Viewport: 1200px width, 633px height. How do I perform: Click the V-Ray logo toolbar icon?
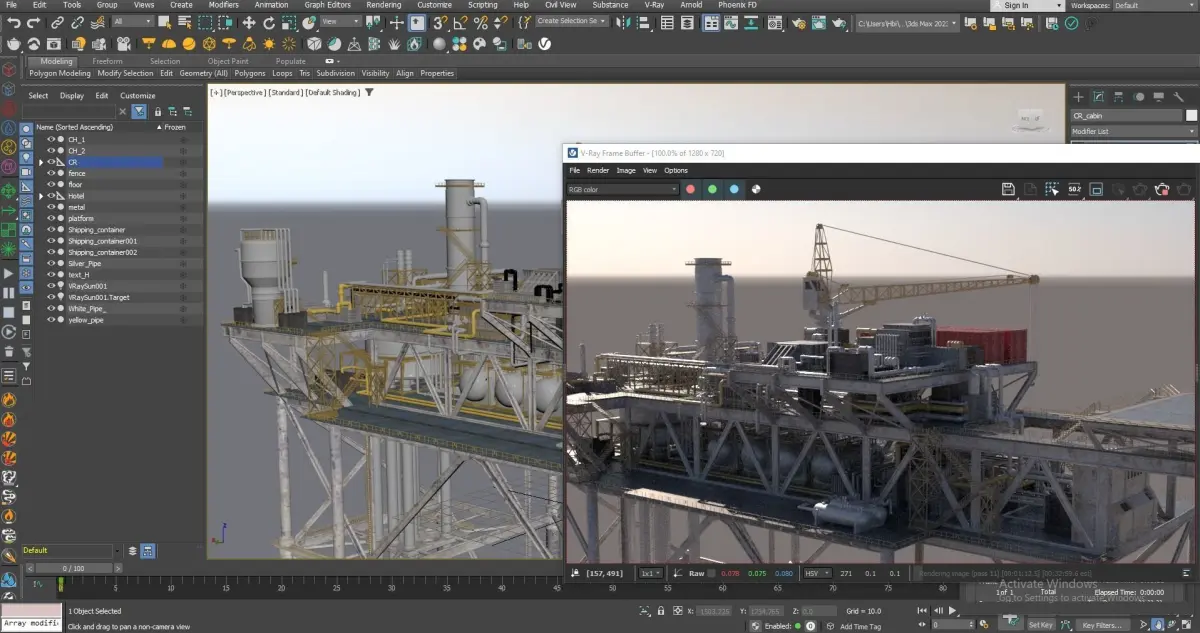tap(545, 44)
